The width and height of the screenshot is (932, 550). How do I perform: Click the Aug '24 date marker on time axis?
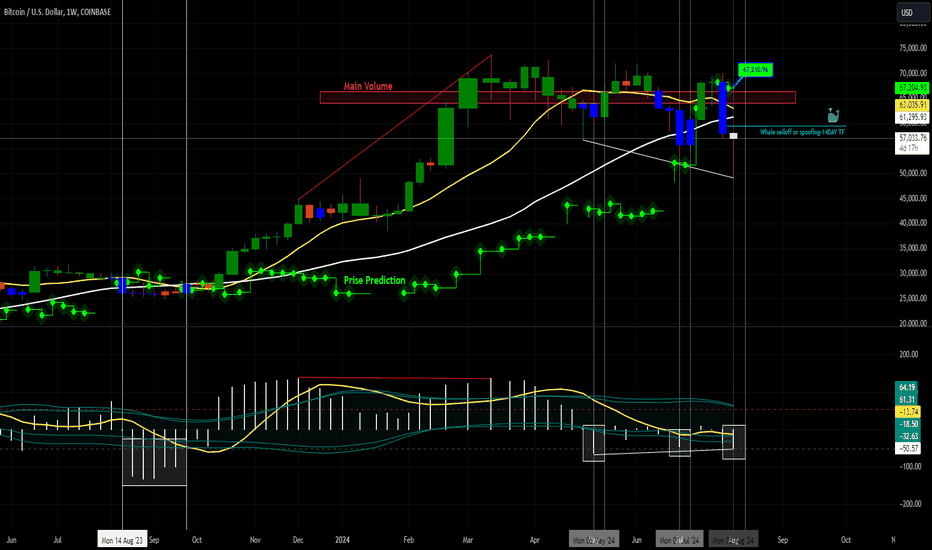pyautogui.click(x=733, y=540)
